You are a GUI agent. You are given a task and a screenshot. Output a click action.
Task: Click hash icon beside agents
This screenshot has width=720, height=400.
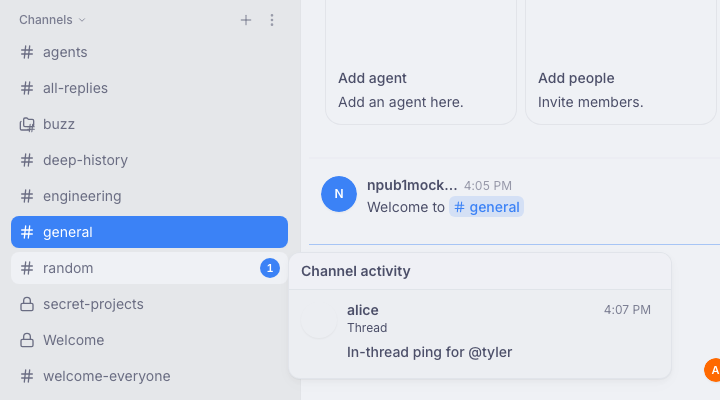click(x=27, y=52)
